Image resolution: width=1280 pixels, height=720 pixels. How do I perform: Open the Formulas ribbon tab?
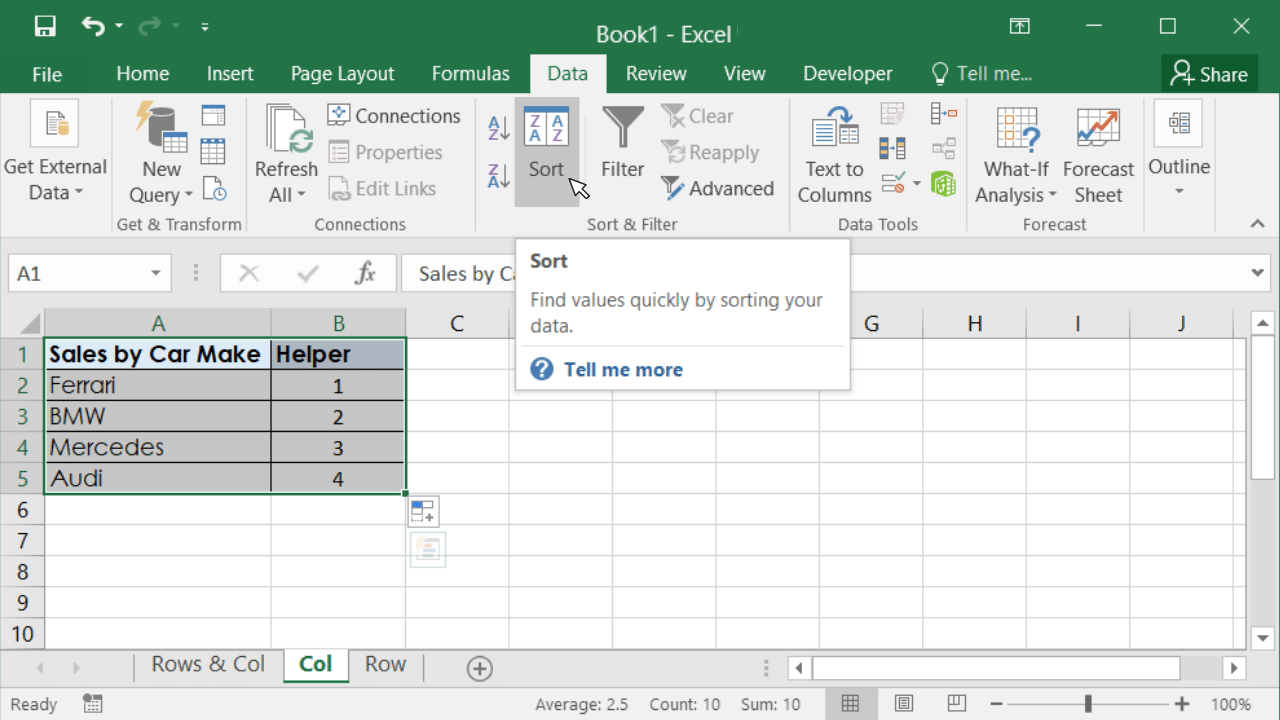pos(470,74)
